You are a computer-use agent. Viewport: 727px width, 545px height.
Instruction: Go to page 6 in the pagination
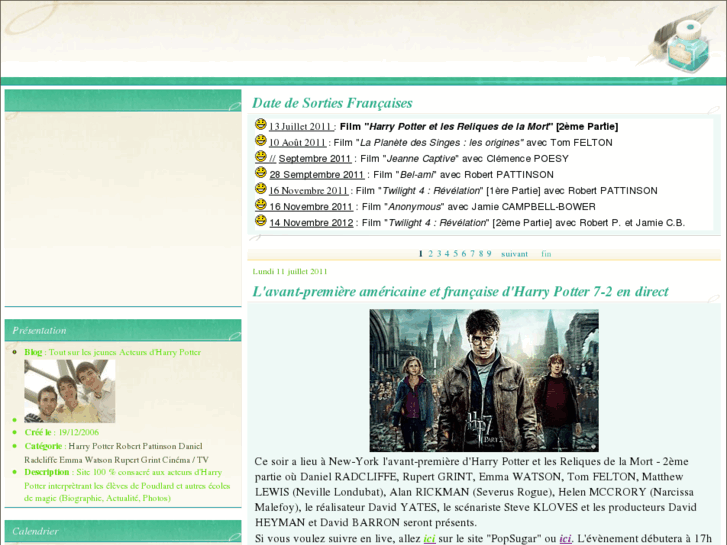coord(464,254)
